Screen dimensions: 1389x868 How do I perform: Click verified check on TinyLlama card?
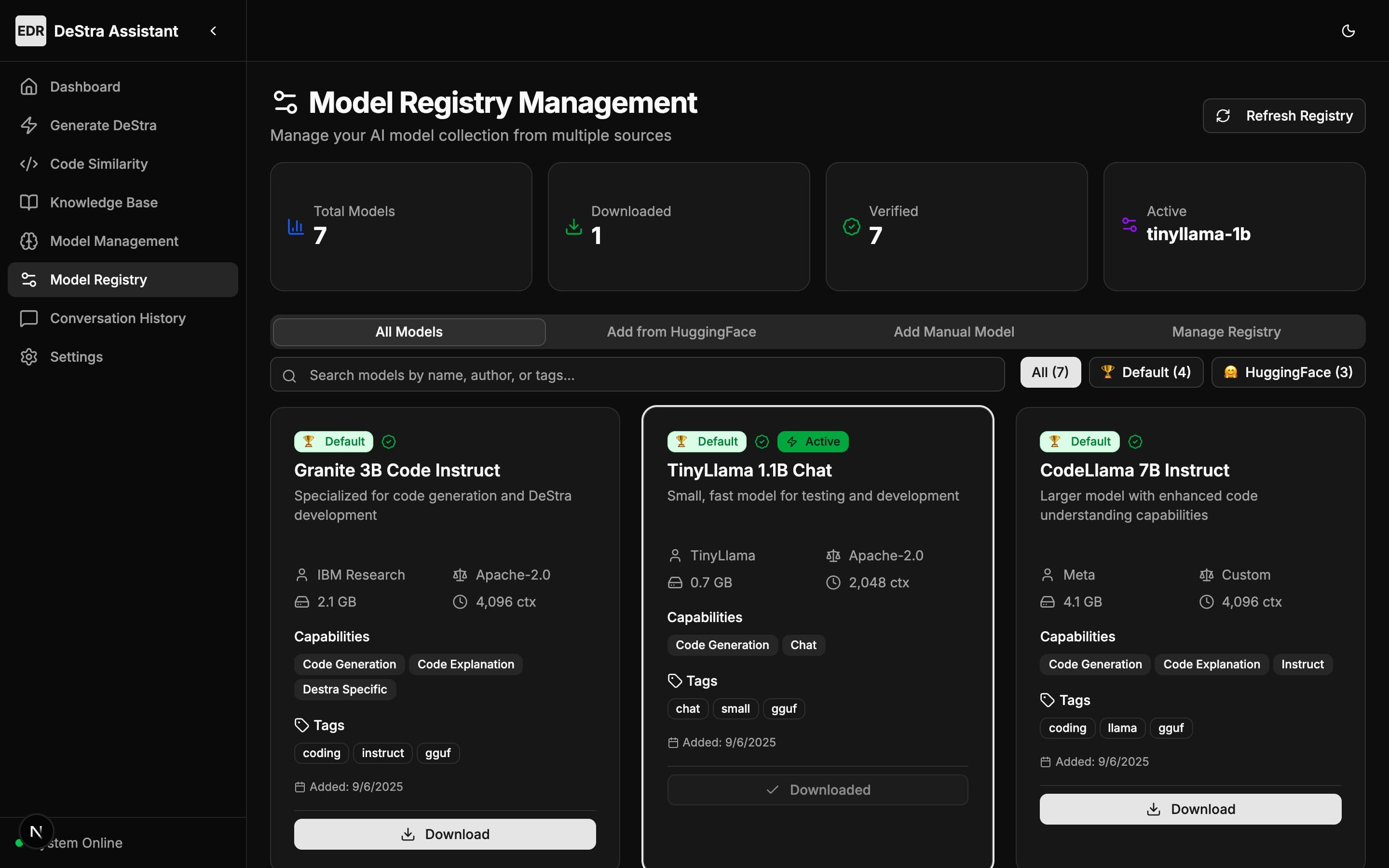click(x=762, y=441)
